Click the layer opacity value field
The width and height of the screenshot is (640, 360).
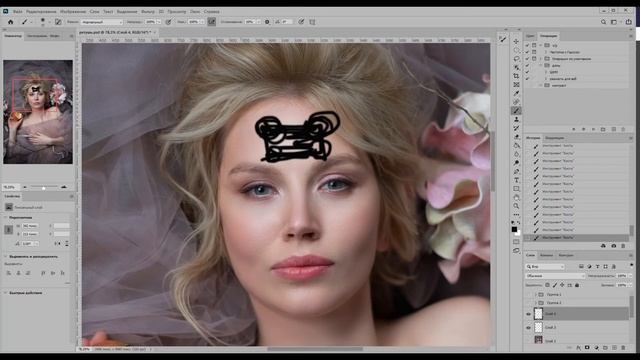[x=622, y=276]
